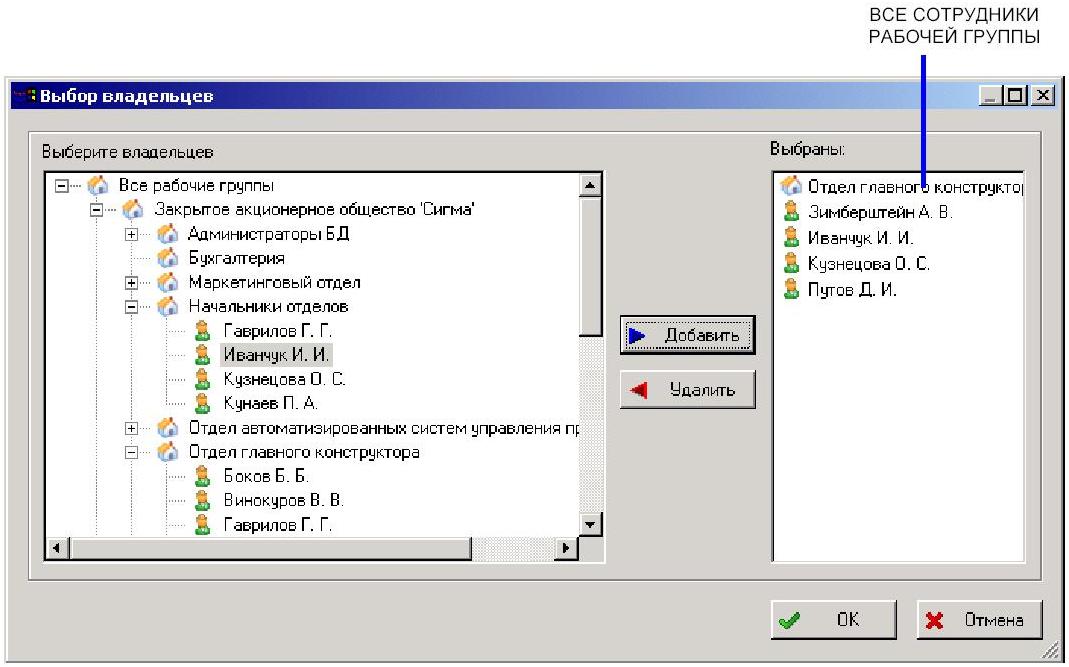Click the Отмена button to cancel
Image resolution: width=1069 pixels, height=667 pixels.
(979, 620)
